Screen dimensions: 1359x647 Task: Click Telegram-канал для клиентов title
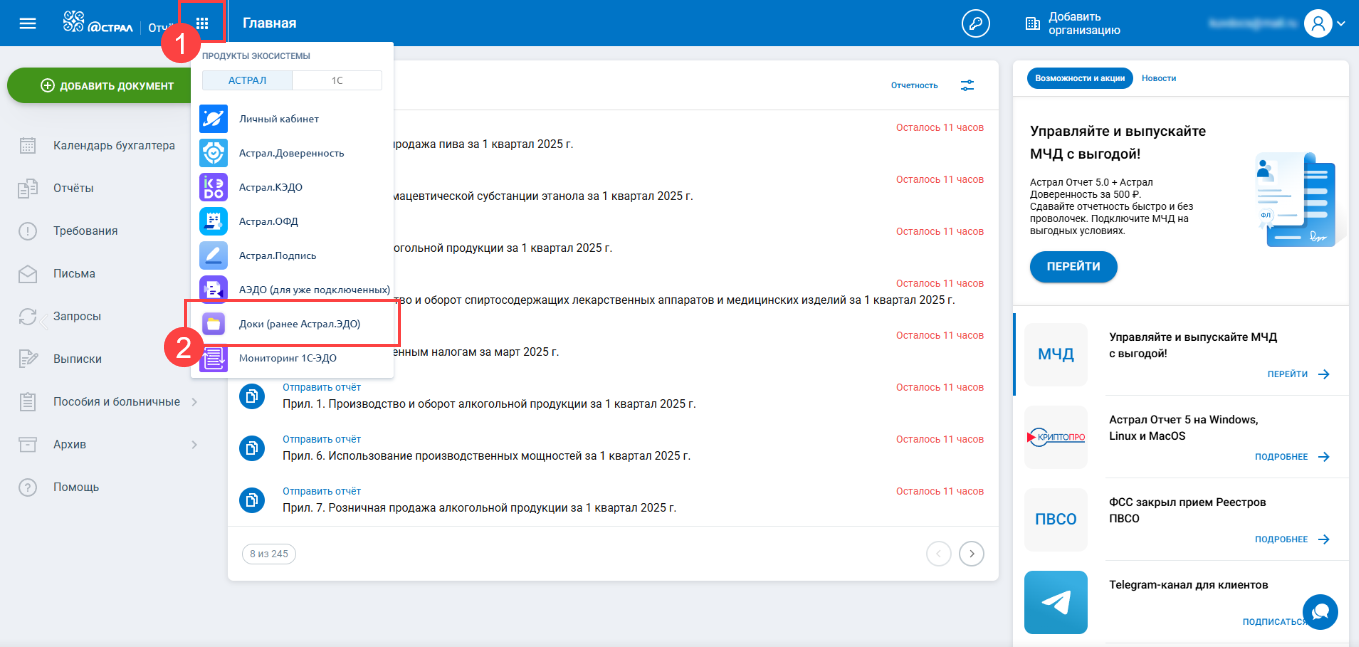(x=1188, y=585)
